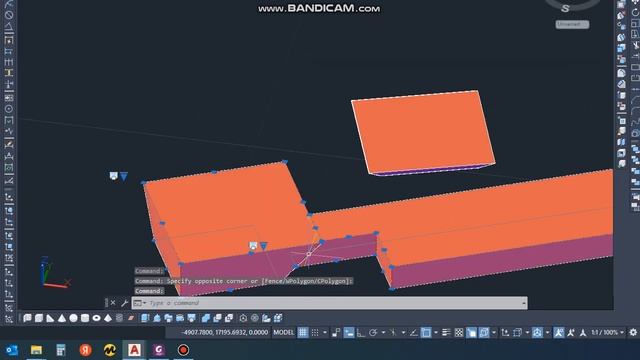Select the Presspull tool
Screen dimensions: 640x360
pyautogui.click(x=157, y=318)
